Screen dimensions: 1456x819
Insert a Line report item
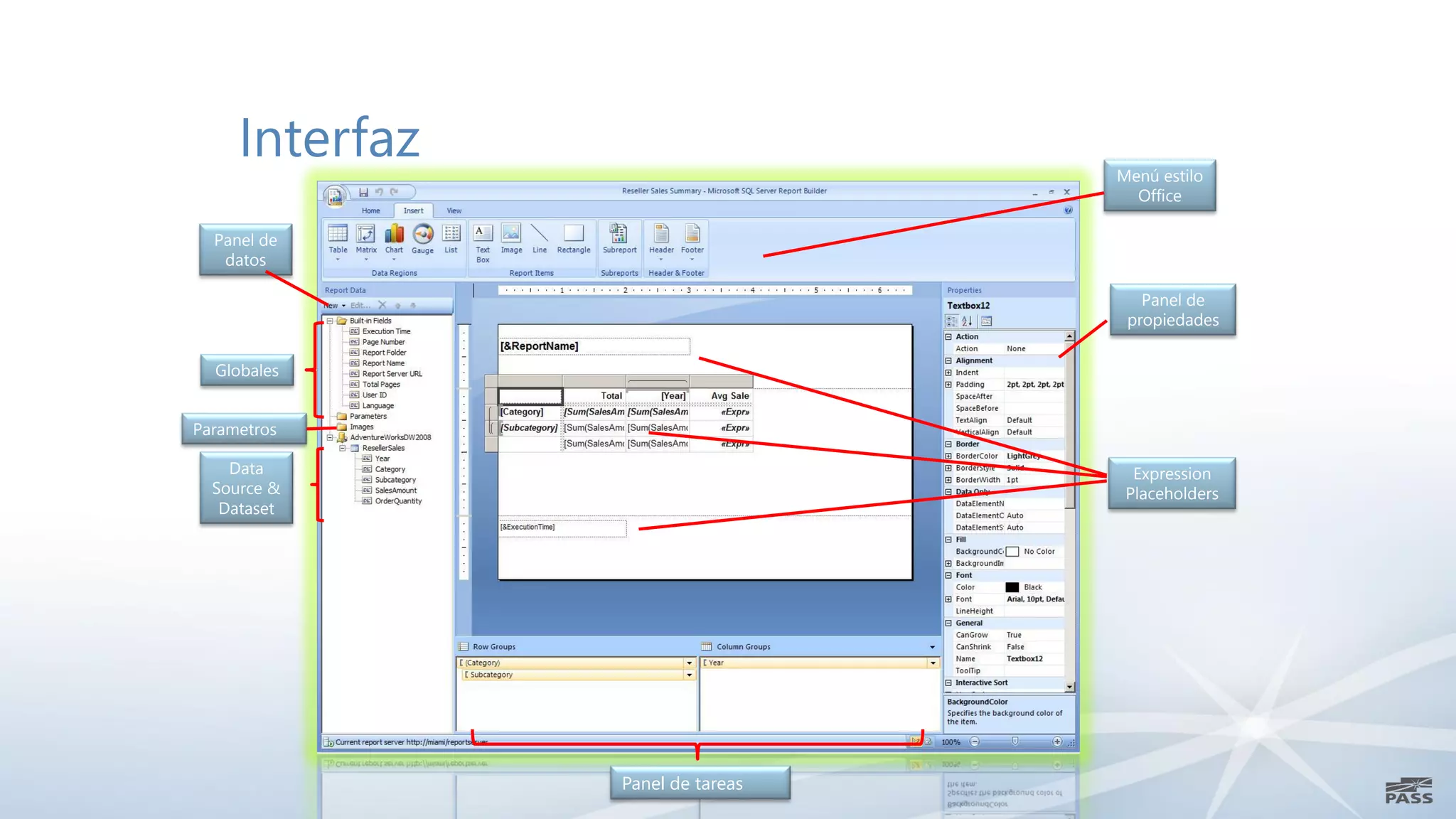coord(540,239)
